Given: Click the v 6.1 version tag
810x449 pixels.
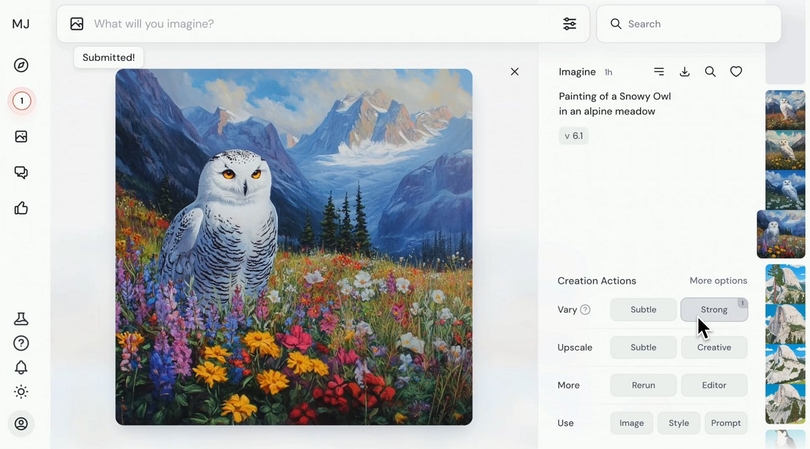Looking at the screenshot, I should (x=573, y=136).
